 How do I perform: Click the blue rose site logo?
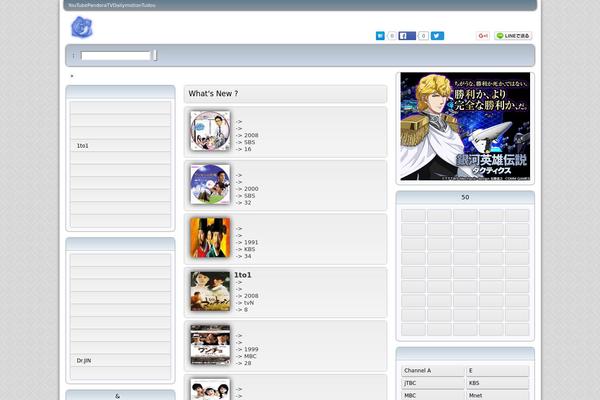click(x=82, y=27)
